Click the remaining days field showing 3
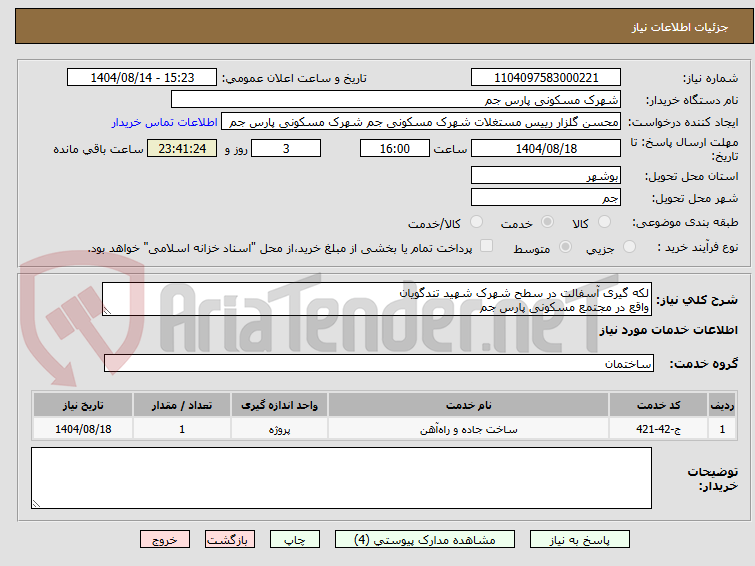This screenshot has width=755, height=566. coord(286,148)
